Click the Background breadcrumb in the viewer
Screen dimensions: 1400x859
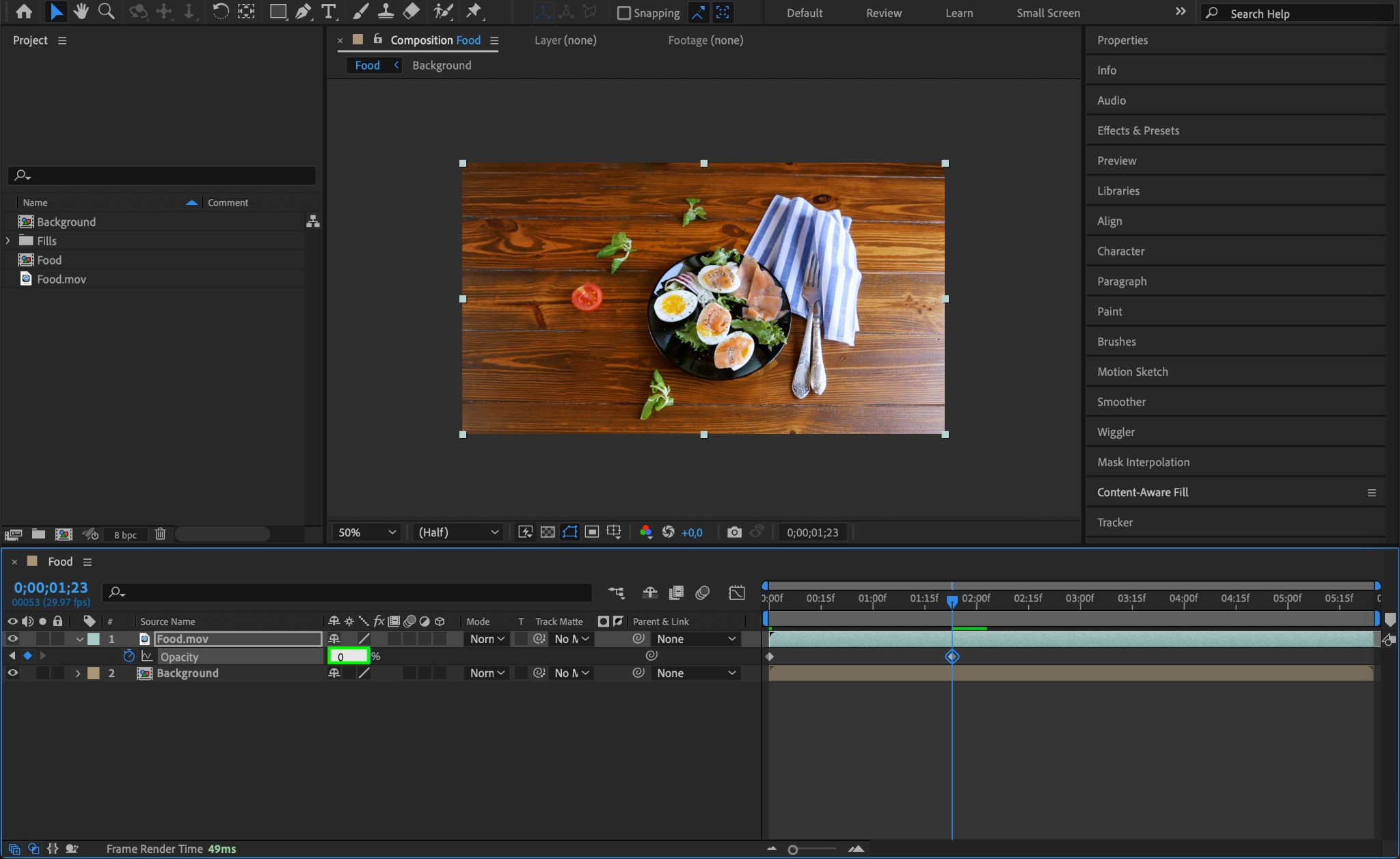tap(442, 65)
